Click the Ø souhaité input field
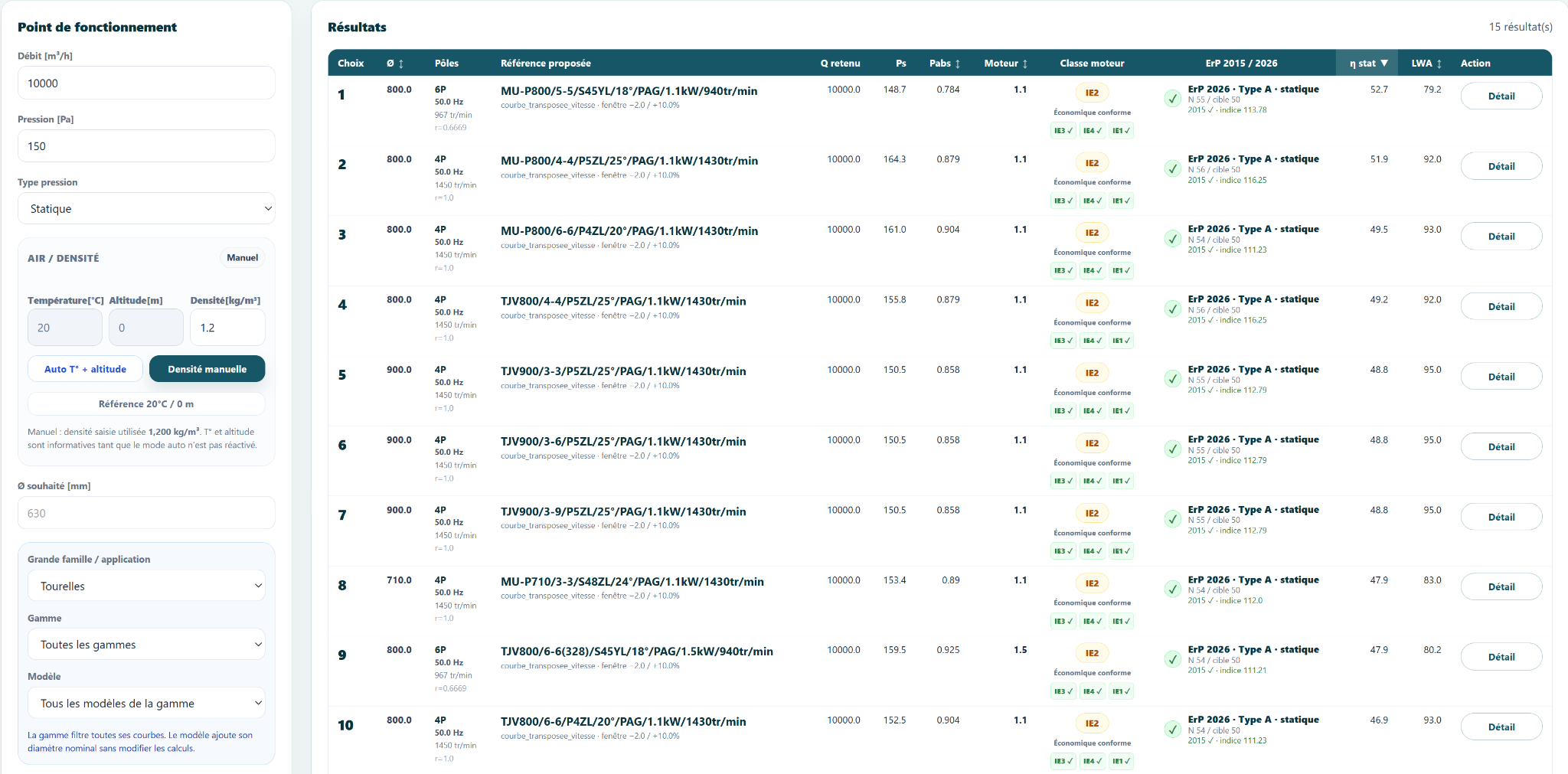Image resolution: width=1568 pixels, height=774 pixels. [x=146, y=514]
